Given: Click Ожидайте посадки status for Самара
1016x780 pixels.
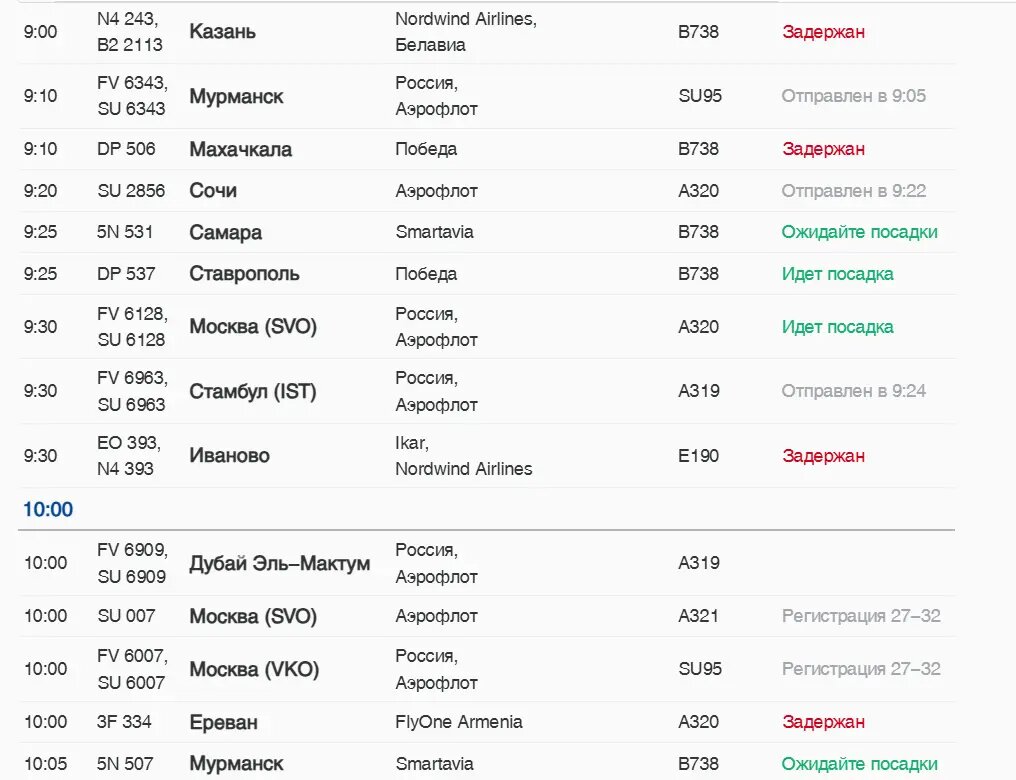Looking at the screenshot, I should coord(859,232).
